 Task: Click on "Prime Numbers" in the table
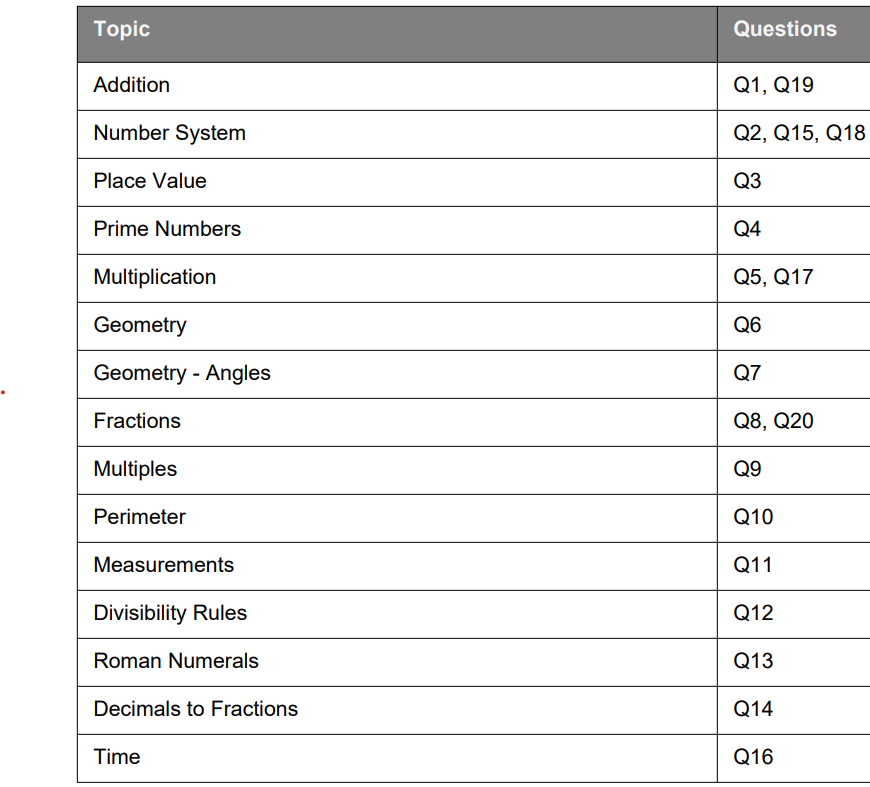point(167,229)
